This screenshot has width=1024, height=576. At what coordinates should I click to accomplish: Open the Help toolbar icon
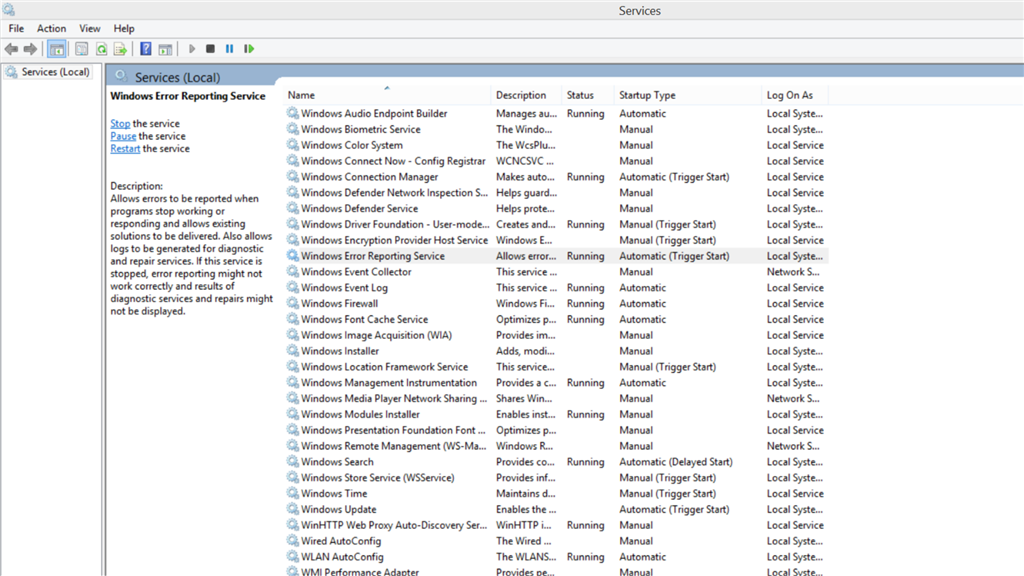(146, 49)
